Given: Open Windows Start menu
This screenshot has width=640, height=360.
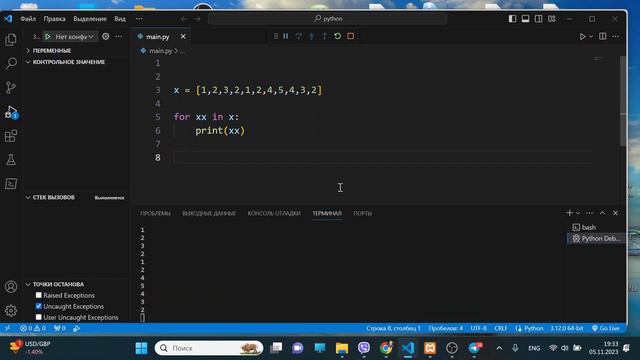Looking at the screenshot, I should (x=142, y=348).
